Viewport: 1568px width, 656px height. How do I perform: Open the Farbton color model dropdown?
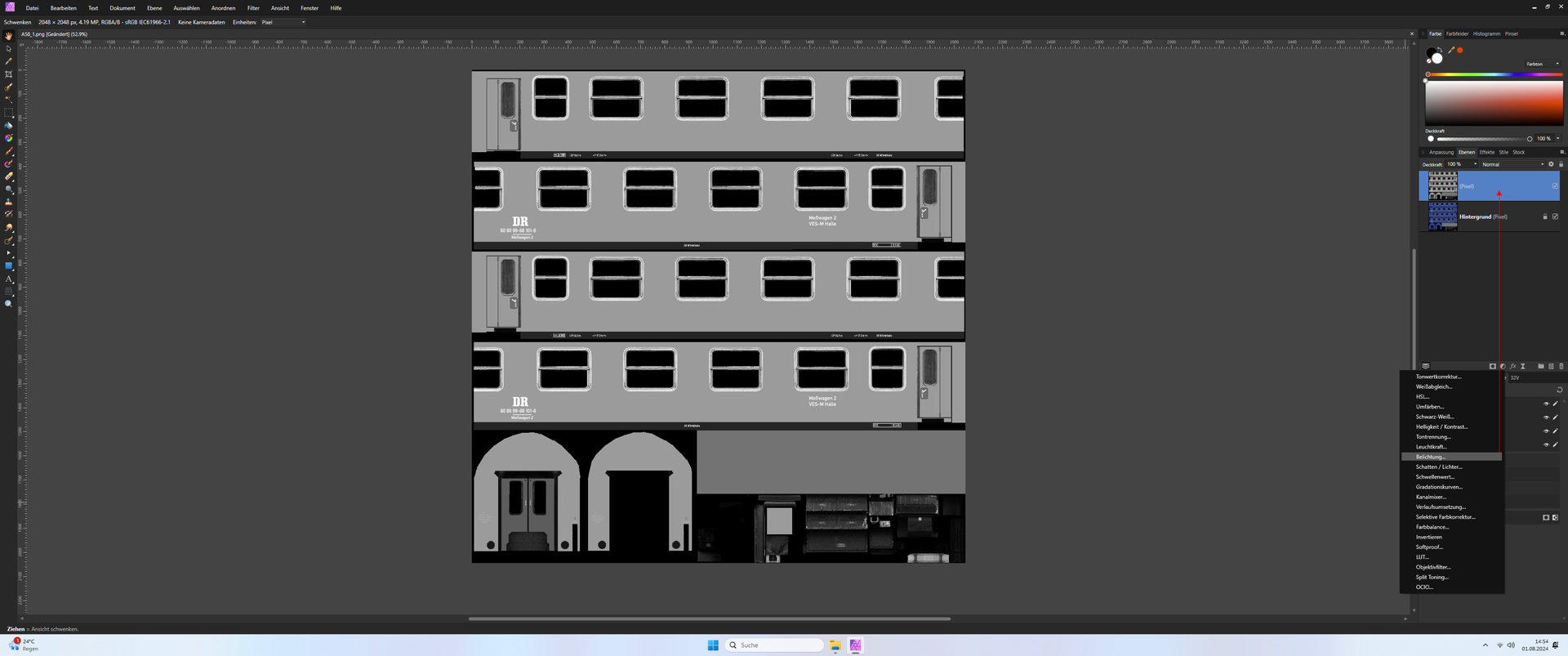[1542, 64]
